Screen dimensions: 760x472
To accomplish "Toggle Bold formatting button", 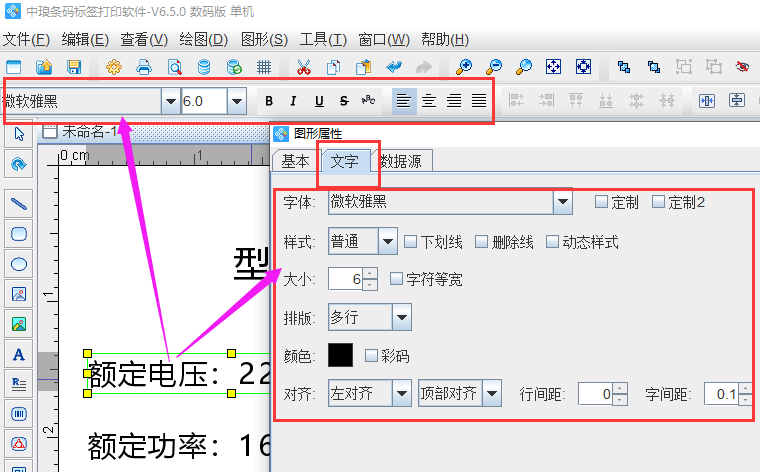I will (x=268, y=101).
